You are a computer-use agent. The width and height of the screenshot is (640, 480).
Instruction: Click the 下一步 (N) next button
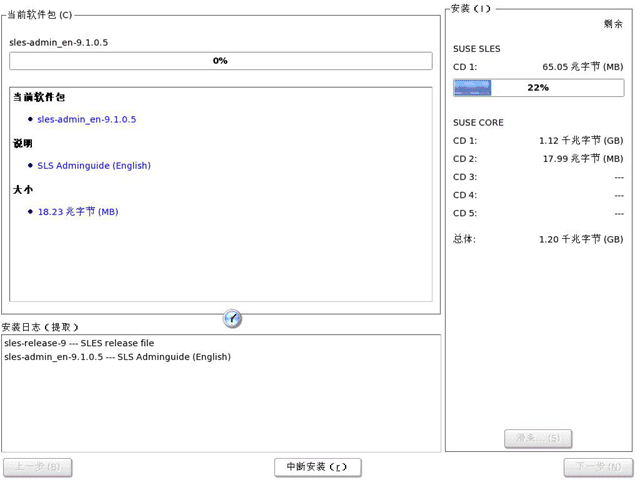[x=598, y=467]
